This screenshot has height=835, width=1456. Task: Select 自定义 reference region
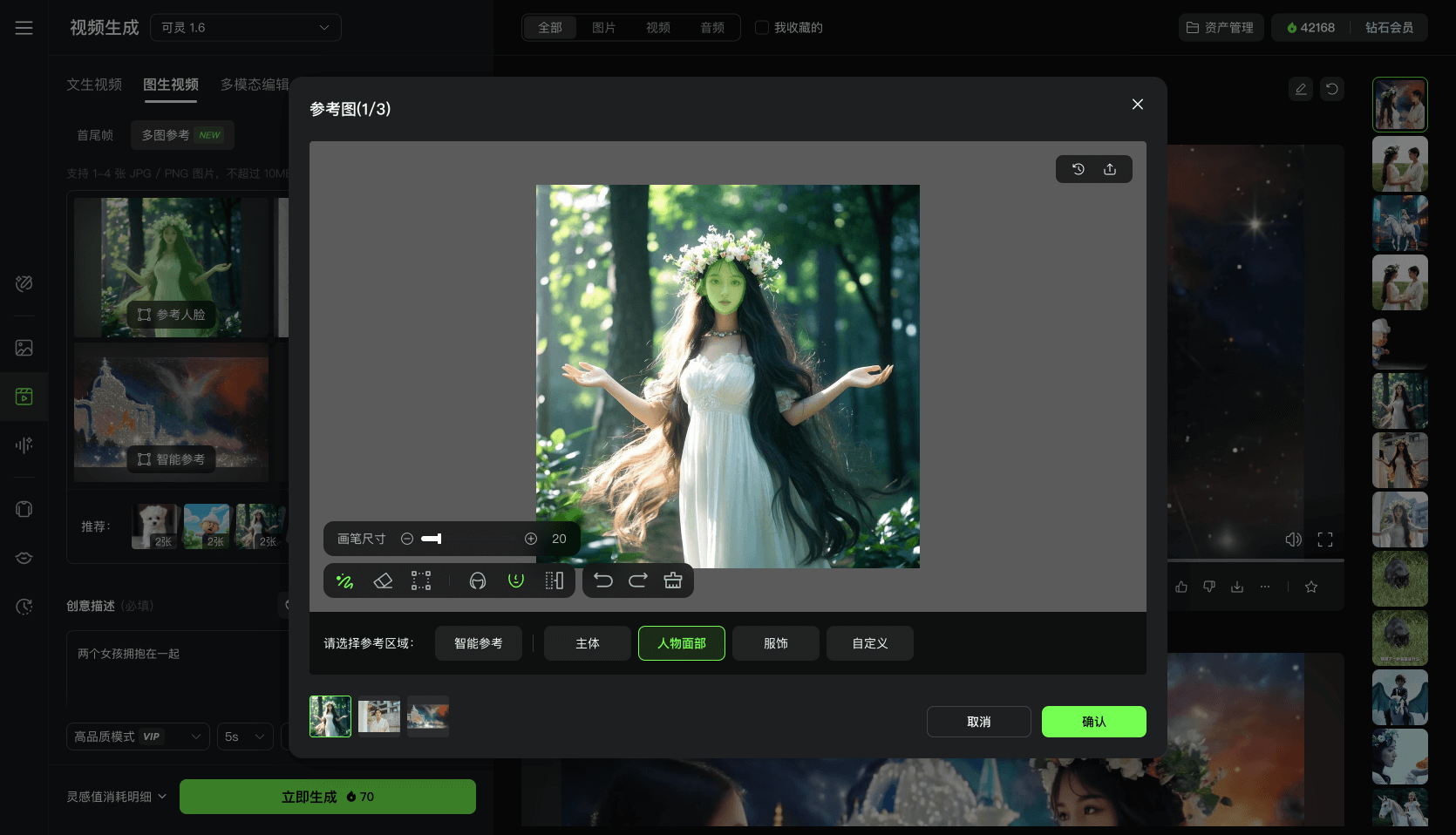pos(870,643)
